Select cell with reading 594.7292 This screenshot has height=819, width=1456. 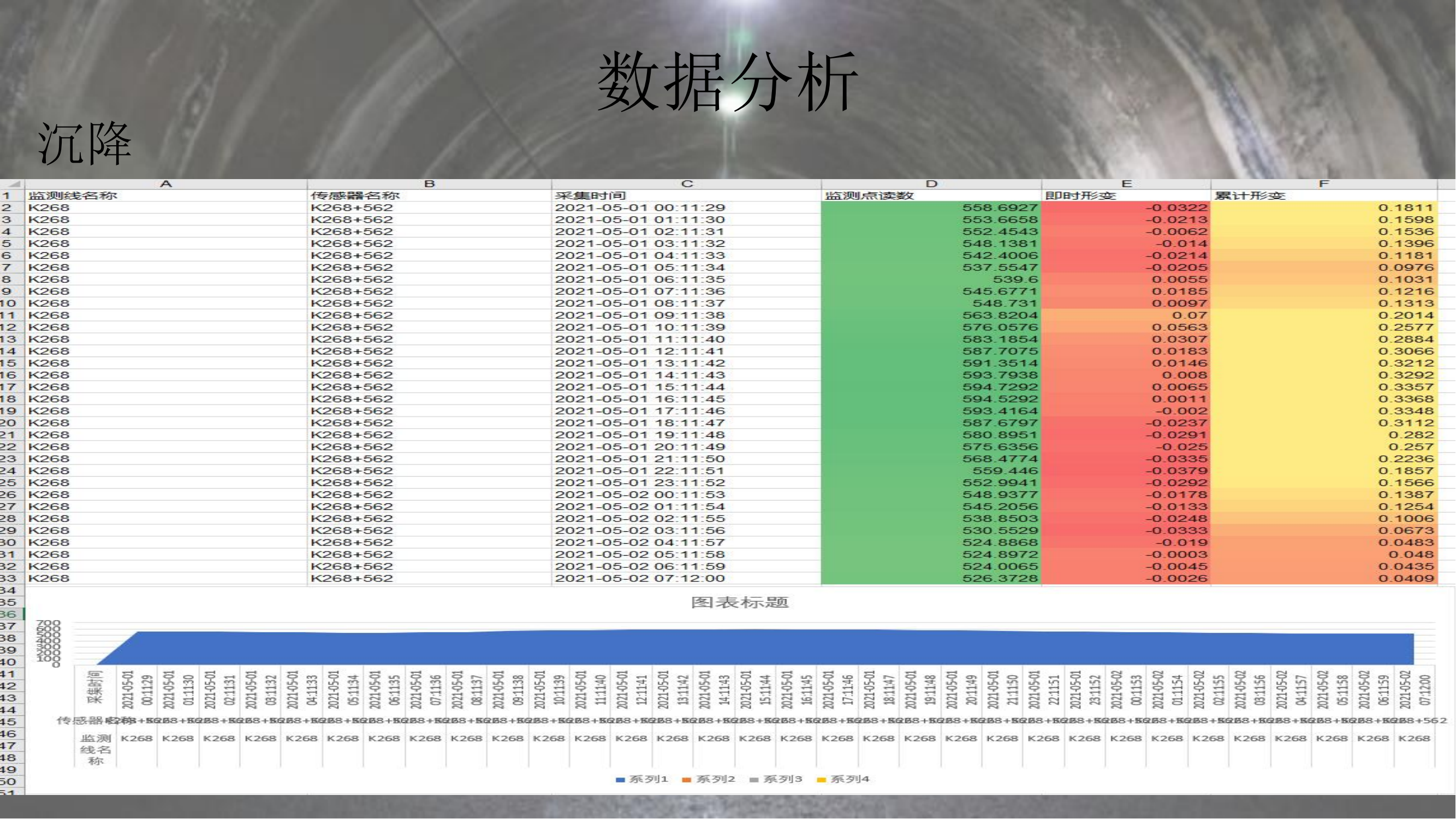931,387
